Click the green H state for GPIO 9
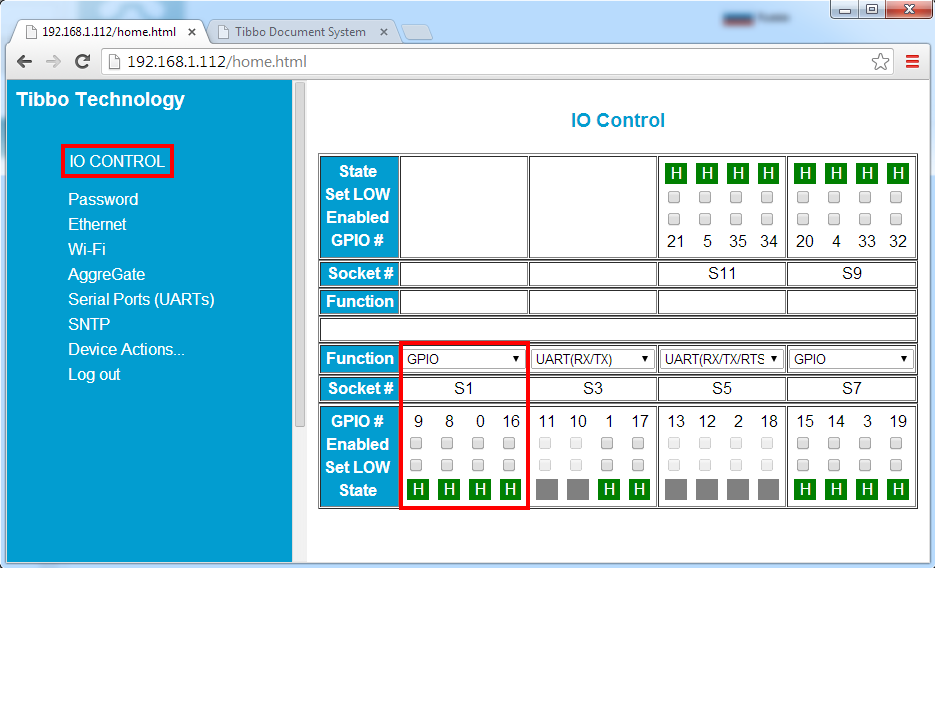The width and height of the screenshot is (935, 717). (x=418, y=489)
